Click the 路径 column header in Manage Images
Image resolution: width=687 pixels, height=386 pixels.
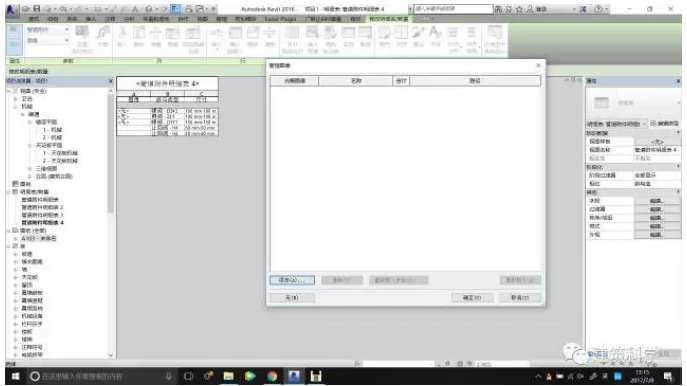[x=475, y=81]
